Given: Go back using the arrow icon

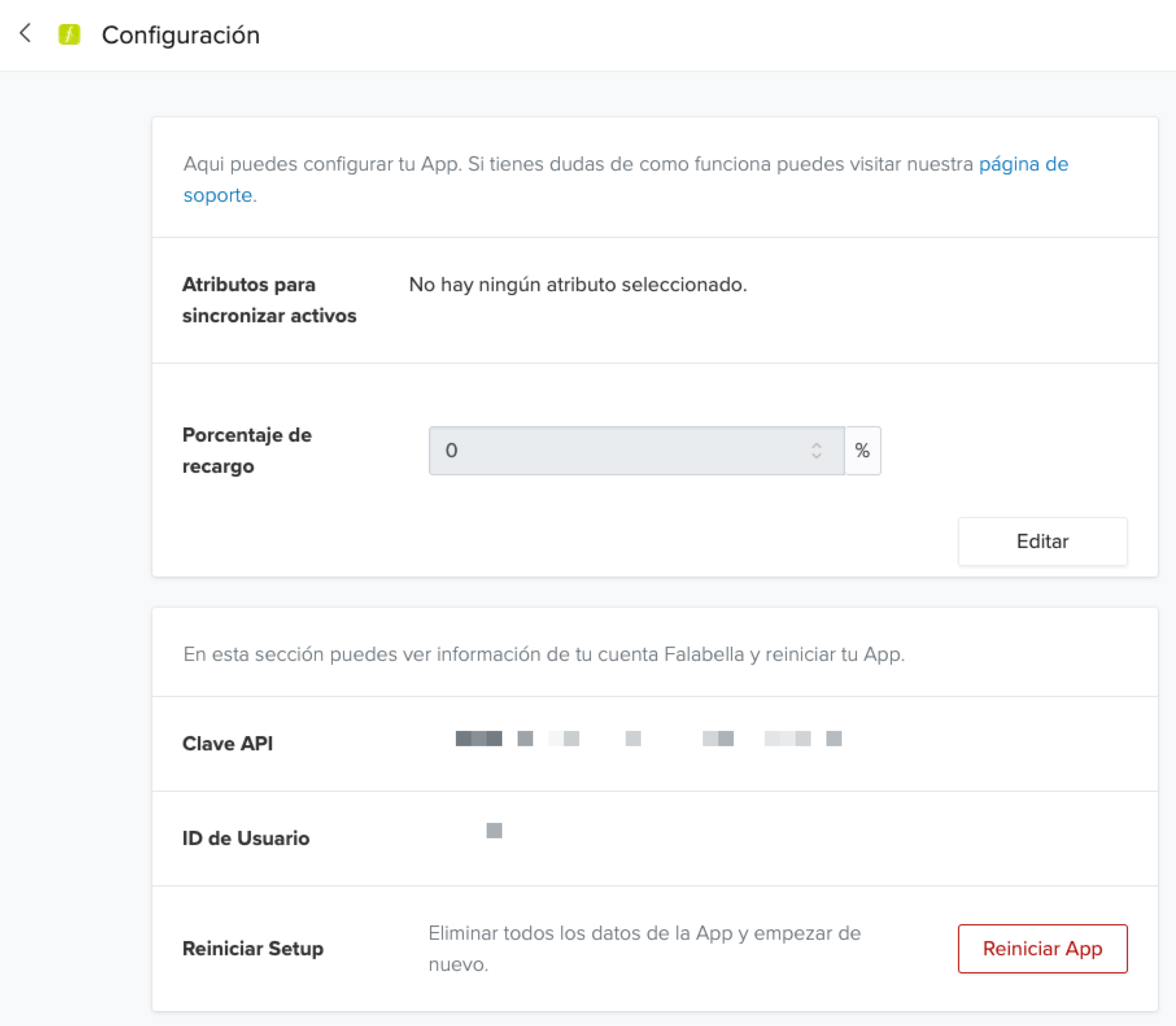Looking at the screenshot, I should [26, 33].
